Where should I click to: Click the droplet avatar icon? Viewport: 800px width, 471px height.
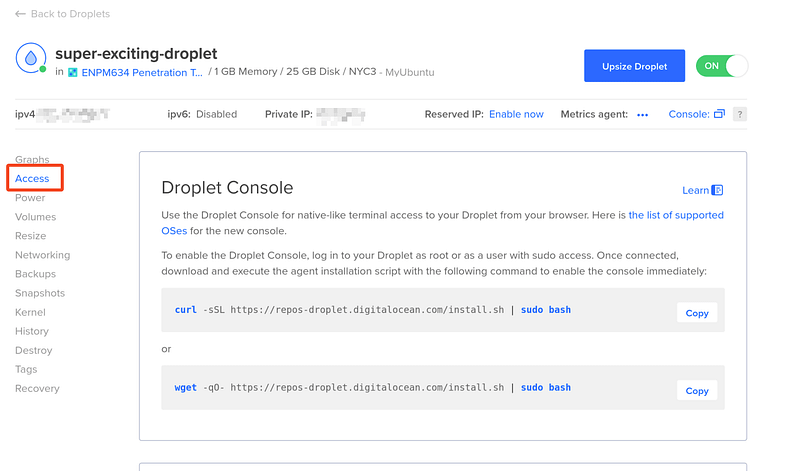click(31, 58)
